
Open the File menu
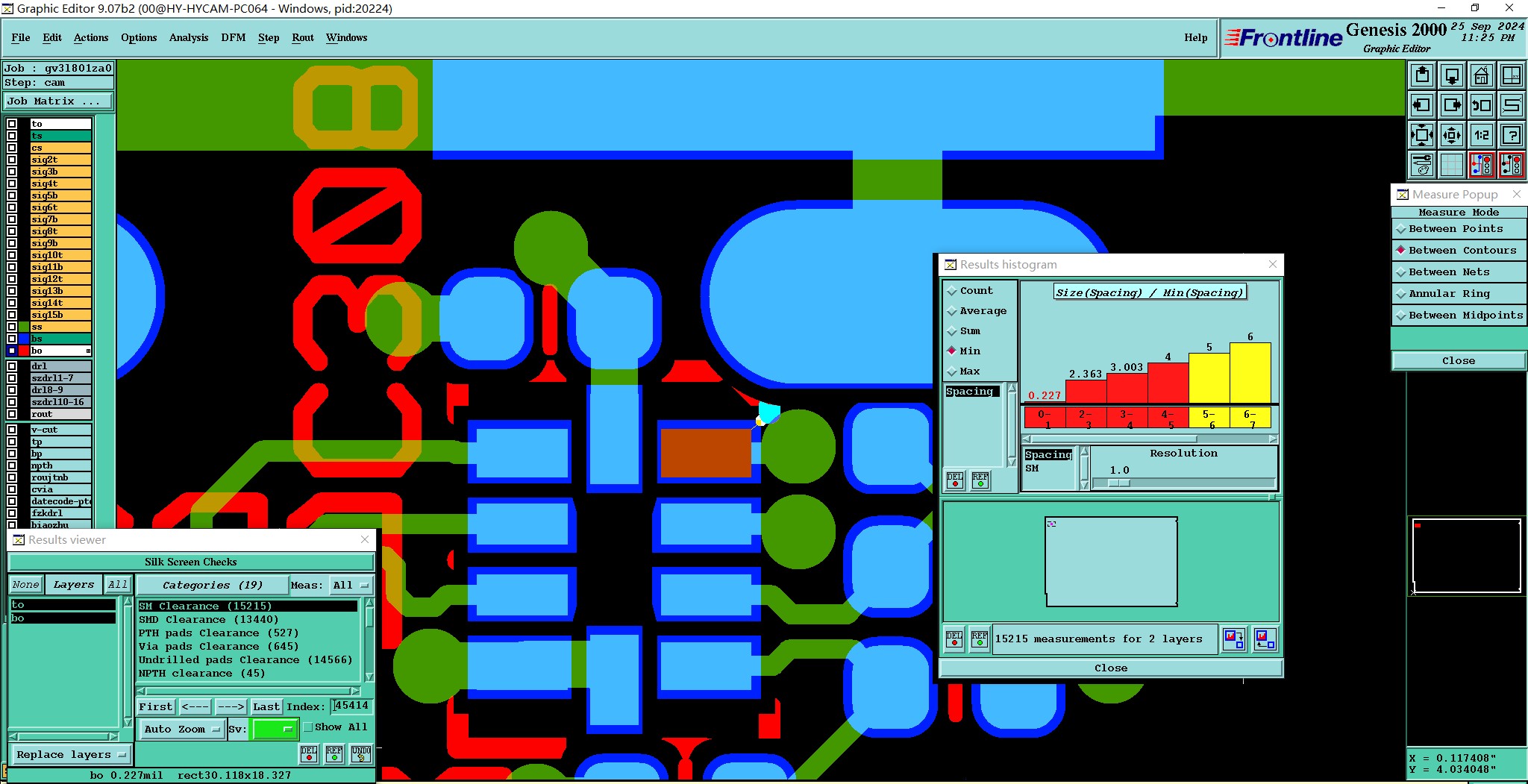21,37
